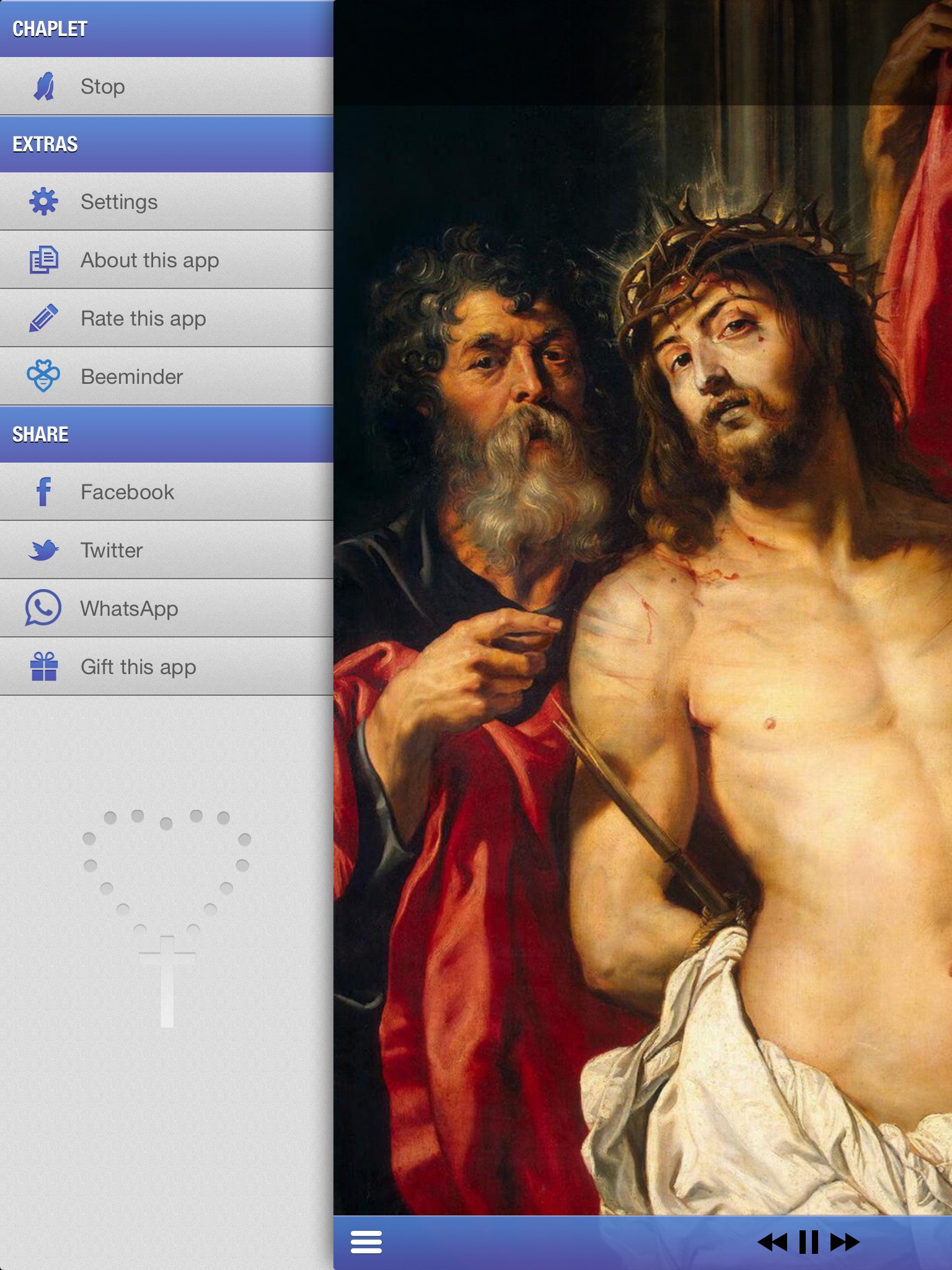Skip forward to next prayer
This screenshot has height=1270, width=952.
pyautogui.click(x=845, y=1242)
